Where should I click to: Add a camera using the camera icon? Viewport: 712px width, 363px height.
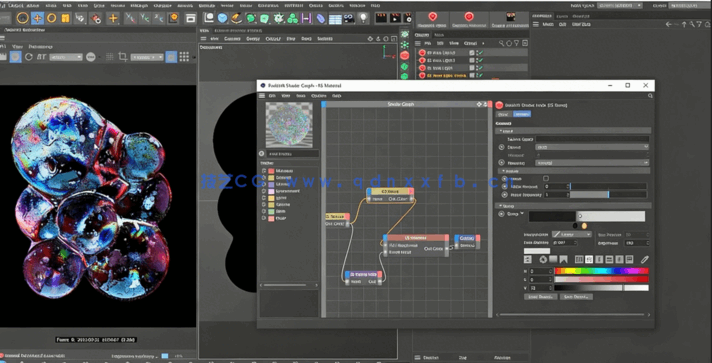pyautogui.click(x=349, y=19)
